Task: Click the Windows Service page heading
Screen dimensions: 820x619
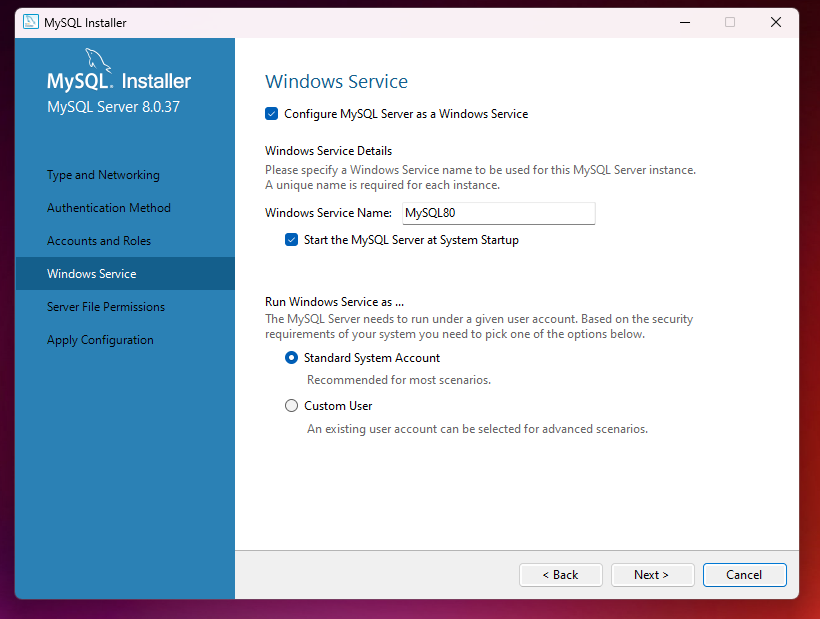Action: (x=336, y=82)
